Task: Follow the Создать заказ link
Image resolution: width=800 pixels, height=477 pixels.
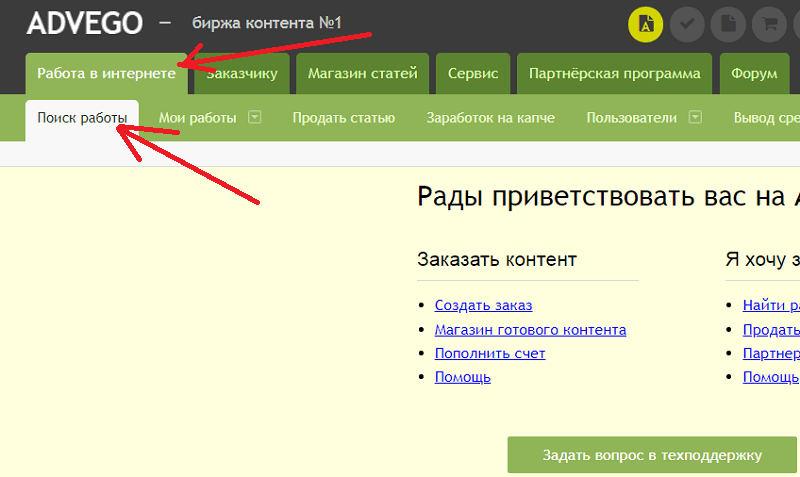Action: [x=483, y=305]
